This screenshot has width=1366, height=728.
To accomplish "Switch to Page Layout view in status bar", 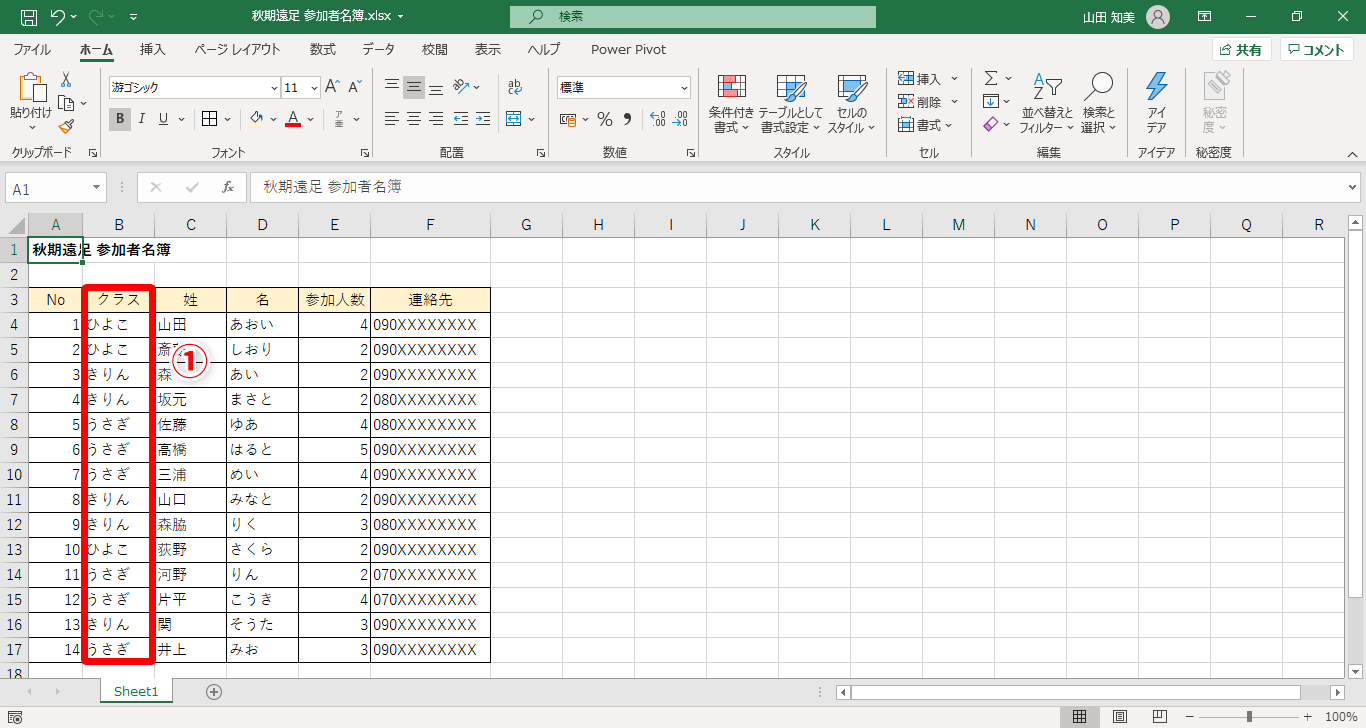I will 1121,716.
